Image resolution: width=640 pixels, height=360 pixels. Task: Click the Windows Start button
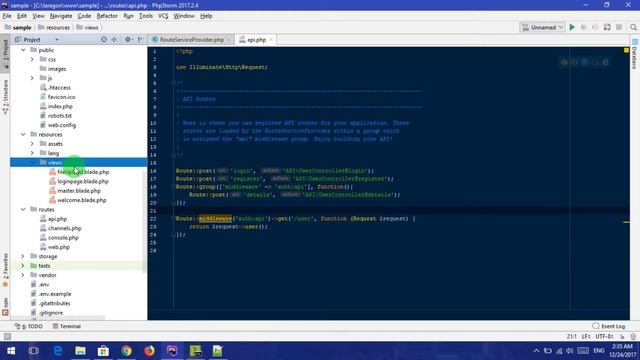tap(11, 351)
